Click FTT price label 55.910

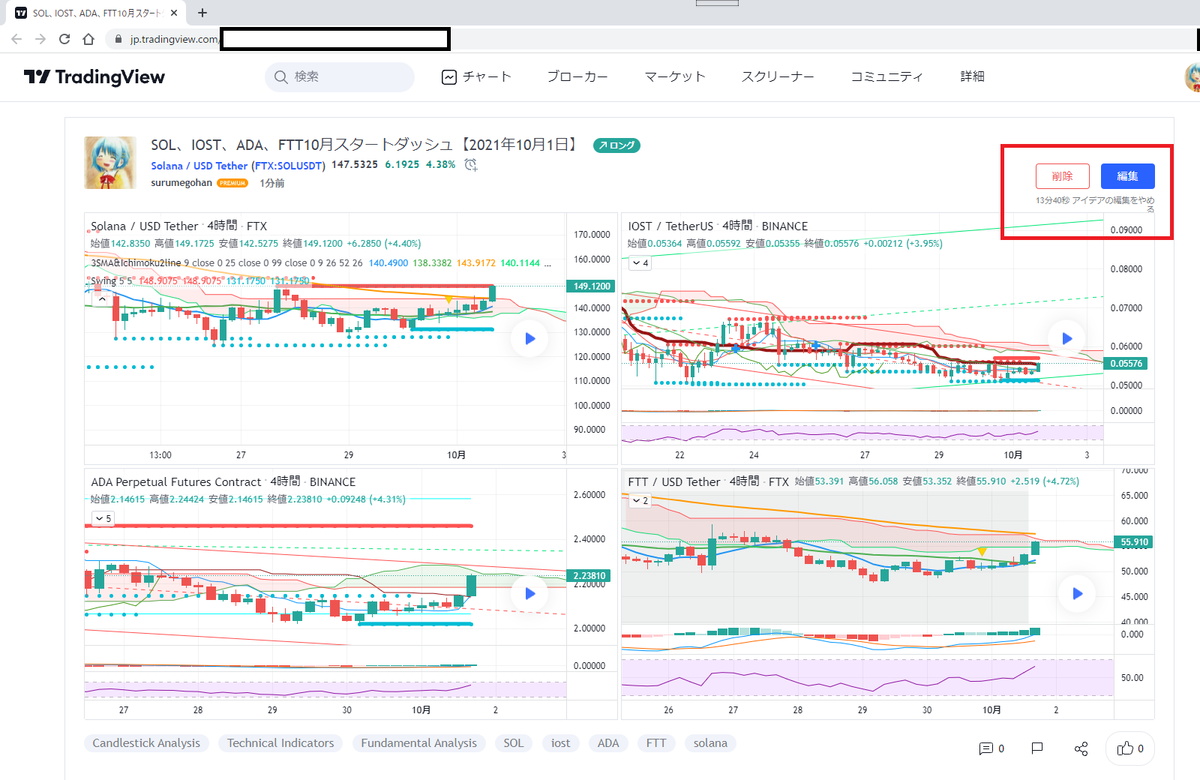click(x=1134, y=542)
